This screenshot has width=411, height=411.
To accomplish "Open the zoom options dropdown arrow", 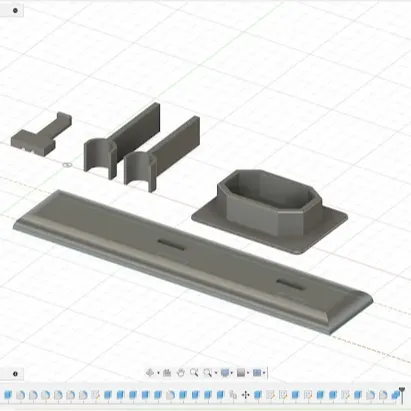I will [x=216, y=373].
